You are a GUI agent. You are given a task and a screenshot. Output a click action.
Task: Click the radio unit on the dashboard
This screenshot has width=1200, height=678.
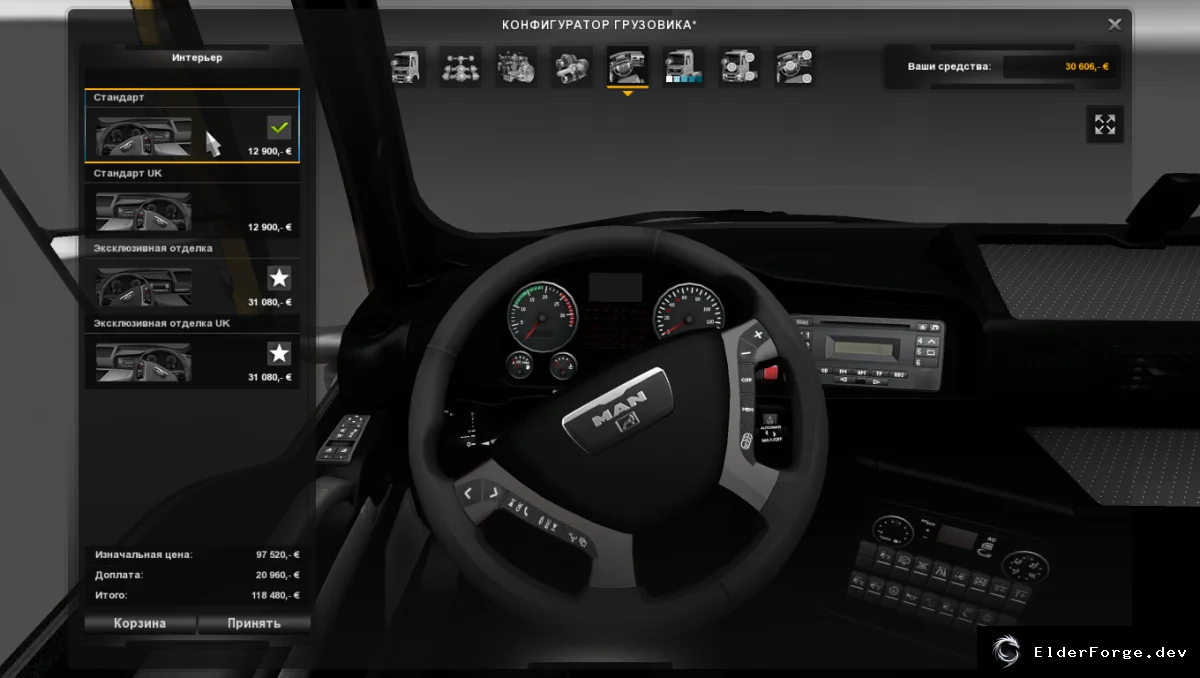click(x=867, y=351)
